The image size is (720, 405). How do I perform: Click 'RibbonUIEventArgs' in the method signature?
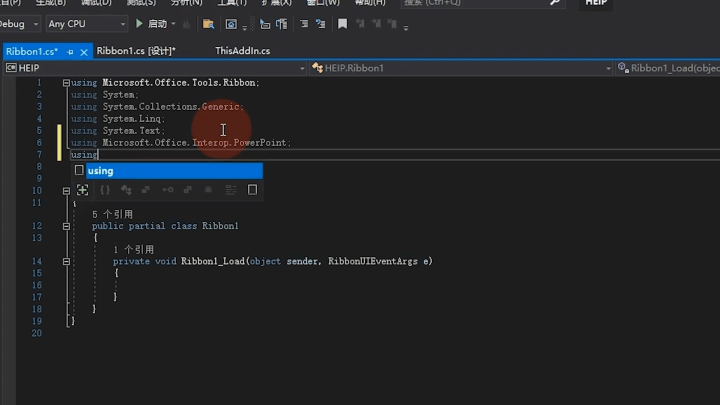[373, 261]
